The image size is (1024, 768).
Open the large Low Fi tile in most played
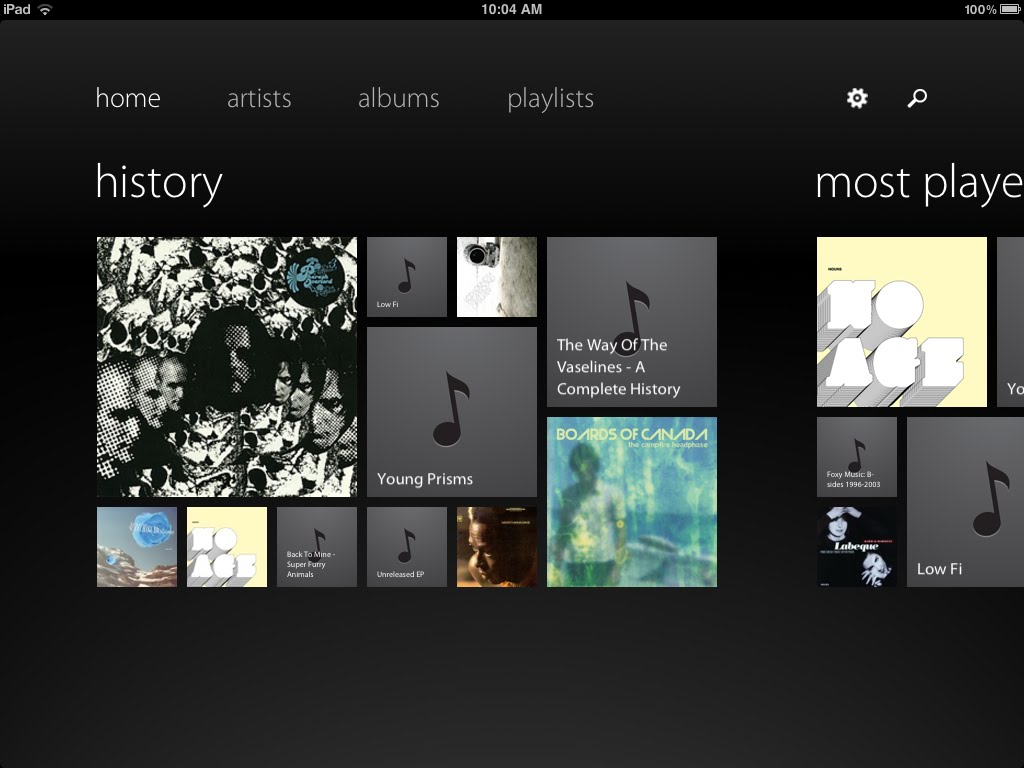pyautogui.click(x=965, y=502)
